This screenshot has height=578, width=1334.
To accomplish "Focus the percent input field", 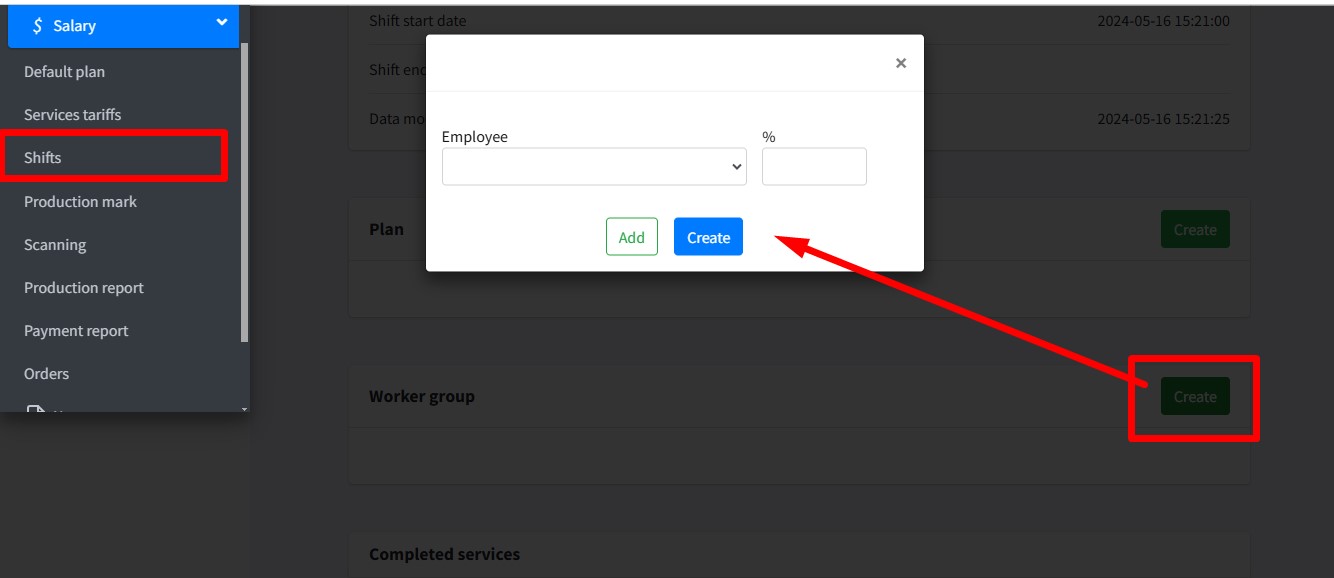I will click(x=813, y=167).
